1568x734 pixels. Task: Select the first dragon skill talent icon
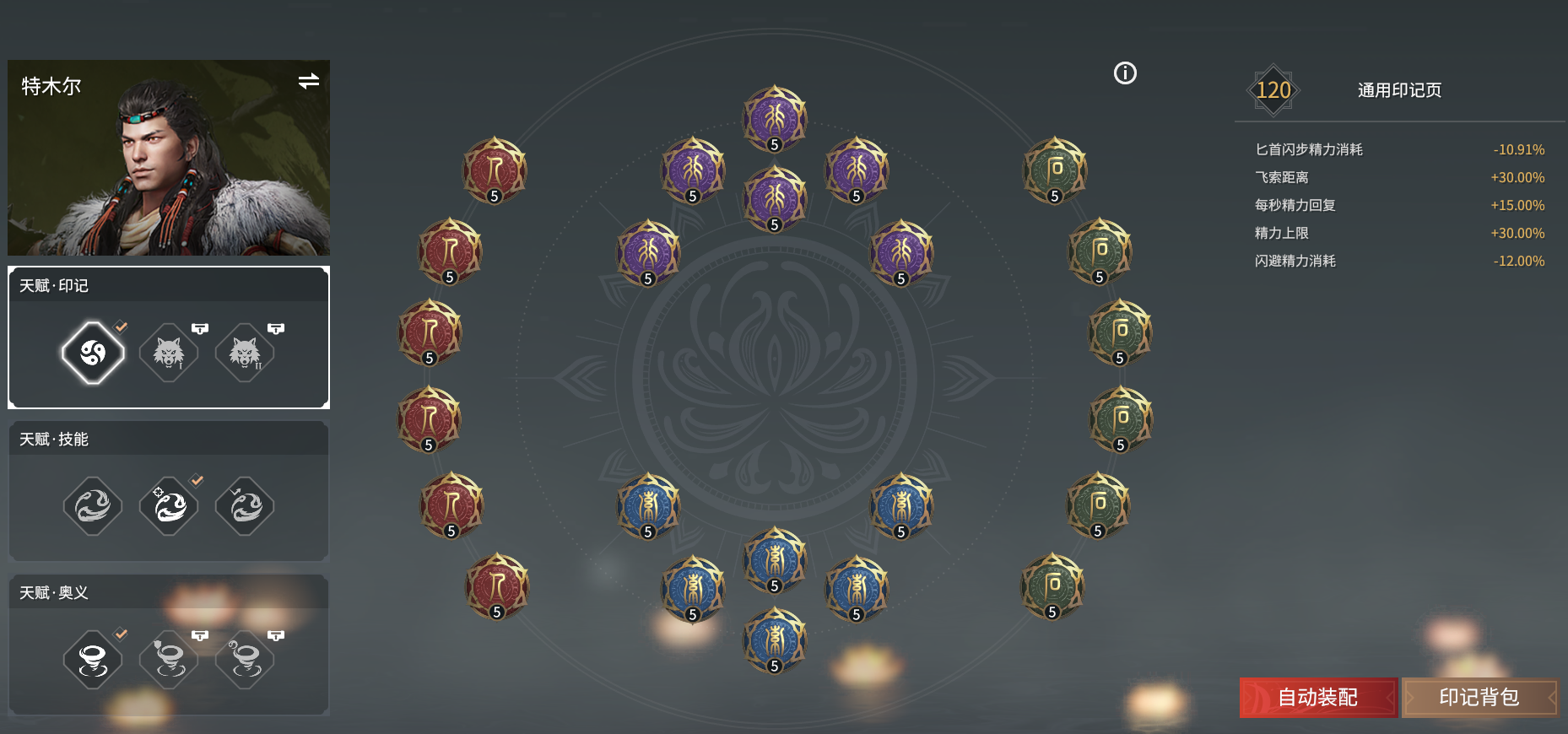93,506
